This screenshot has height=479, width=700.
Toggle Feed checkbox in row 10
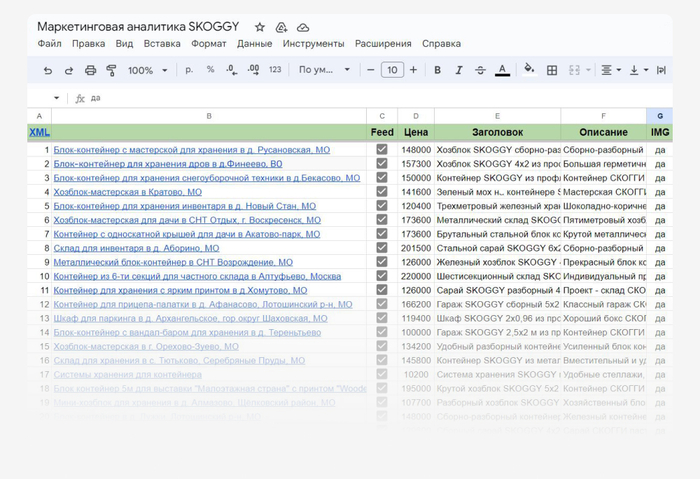[x=381, y=276]
